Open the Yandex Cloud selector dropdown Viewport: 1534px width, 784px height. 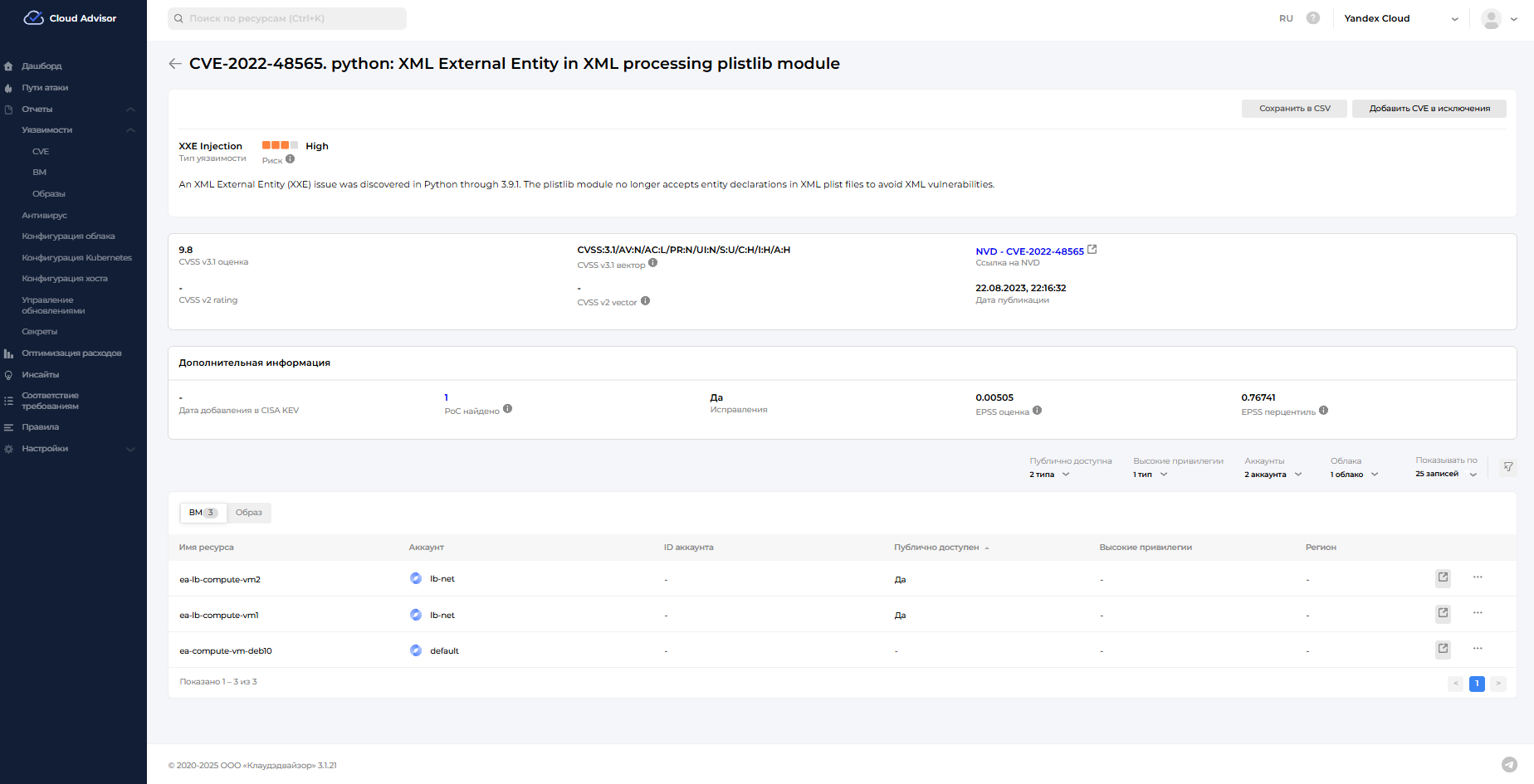tap(1401, 18)
